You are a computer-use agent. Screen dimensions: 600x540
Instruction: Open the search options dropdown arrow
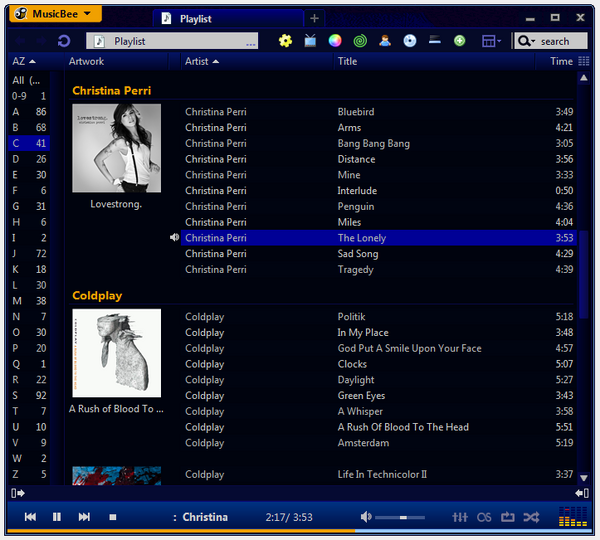point(533,41)
